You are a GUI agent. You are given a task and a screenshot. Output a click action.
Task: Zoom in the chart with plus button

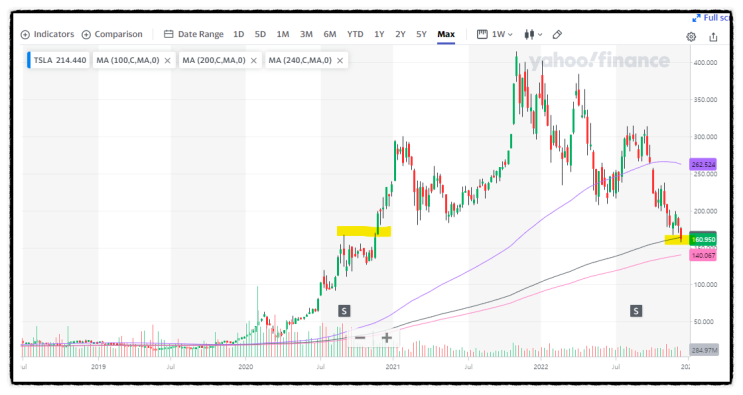387,338
